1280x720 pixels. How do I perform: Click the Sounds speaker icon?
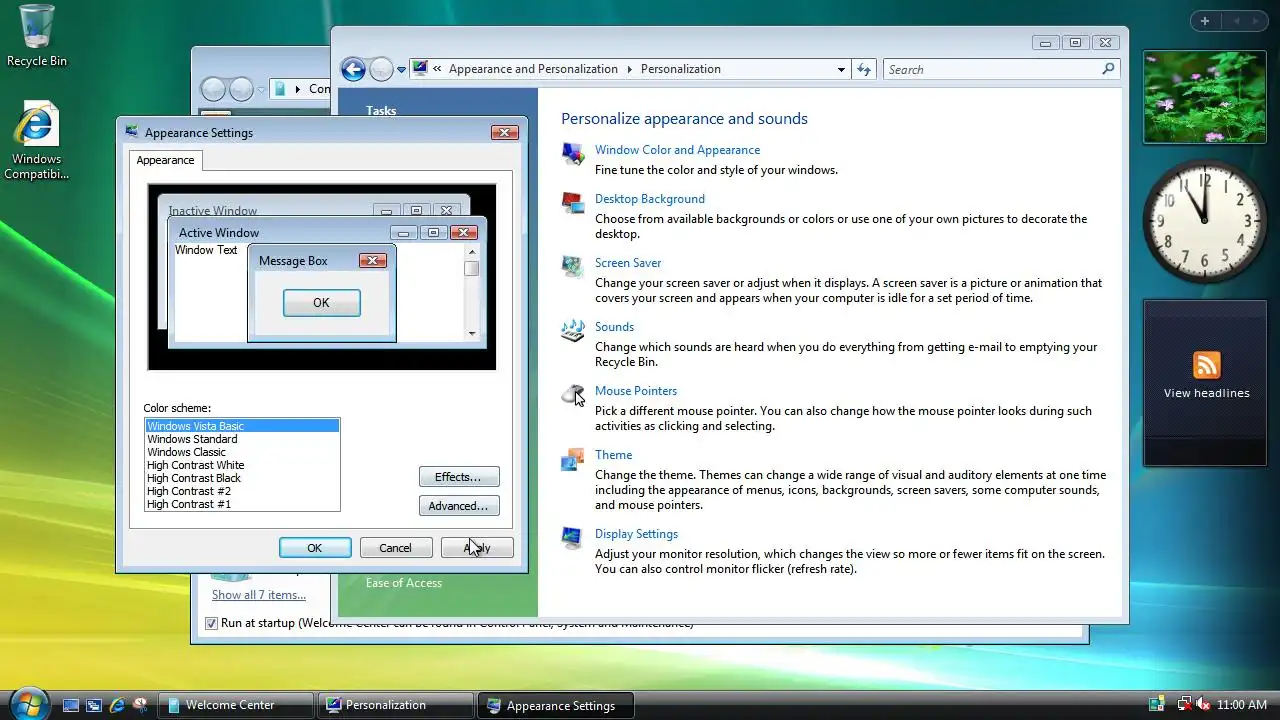click(x=573, y=330)
